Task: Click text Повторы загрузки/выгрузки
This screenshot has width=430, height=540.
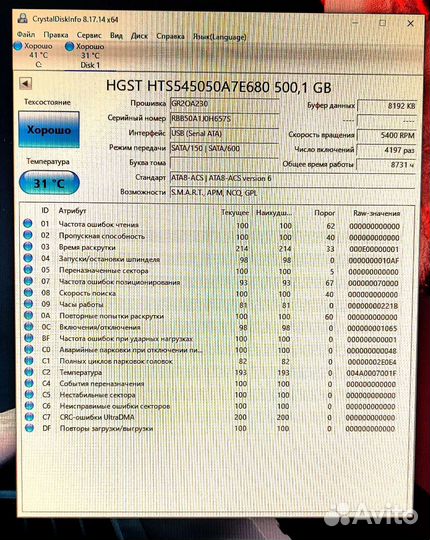Action: (x=106, y=428)
